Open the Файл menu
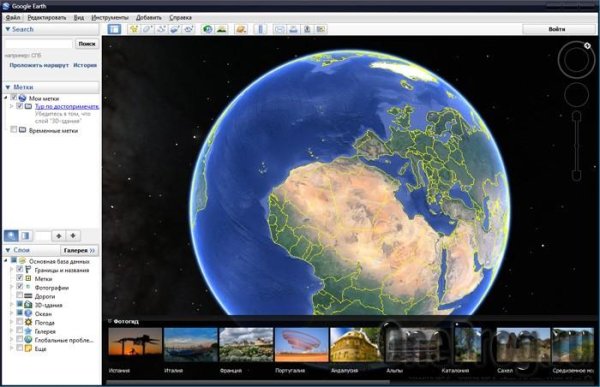The image size is (600, 387). 13,18
